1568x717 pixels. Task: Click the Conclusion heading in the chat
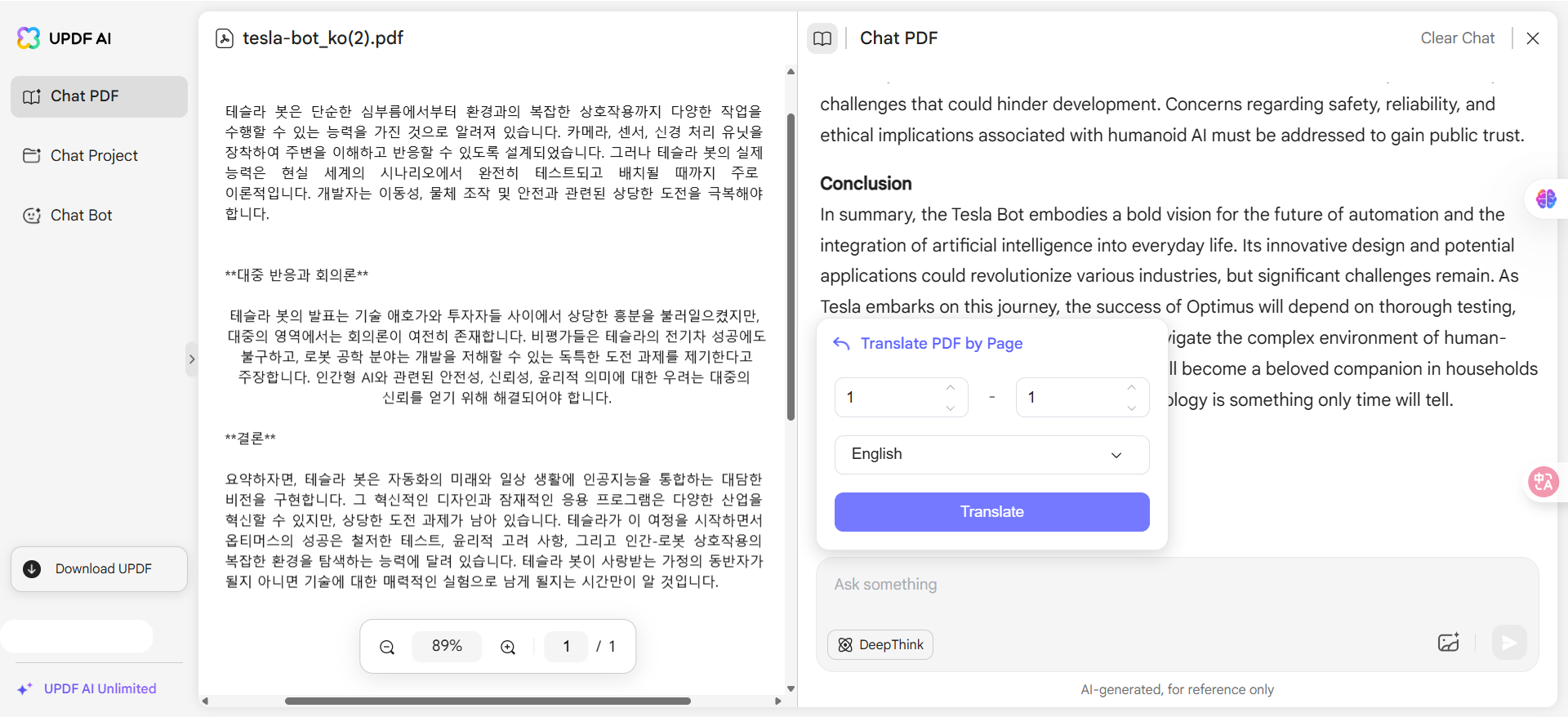pyautogui.click(x=866, y=184)
